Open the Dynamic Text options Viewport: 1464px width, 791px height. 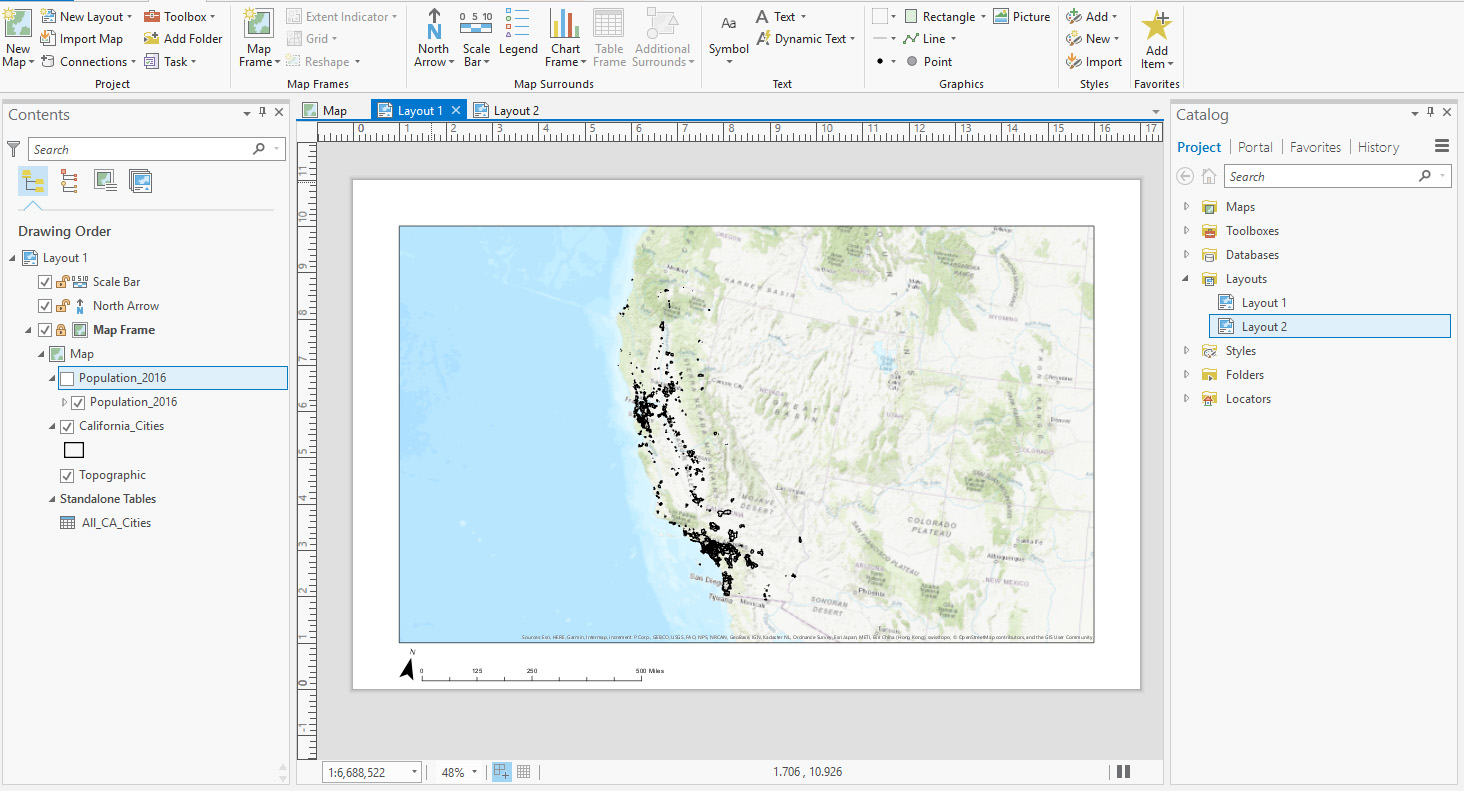[805, 38]
